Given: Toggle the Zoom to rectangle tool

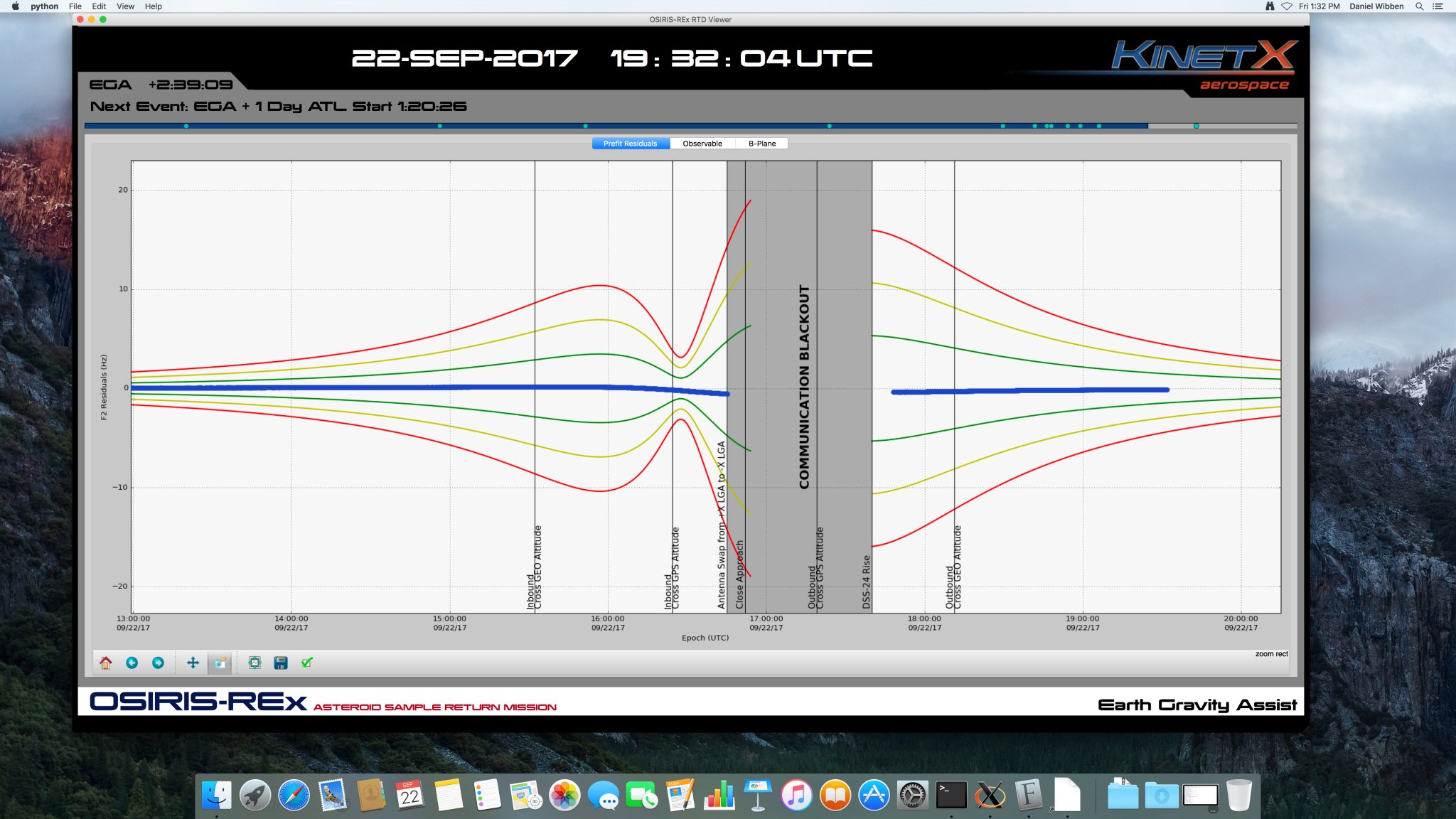Looking at the screenshot, I should pos(220,663).
